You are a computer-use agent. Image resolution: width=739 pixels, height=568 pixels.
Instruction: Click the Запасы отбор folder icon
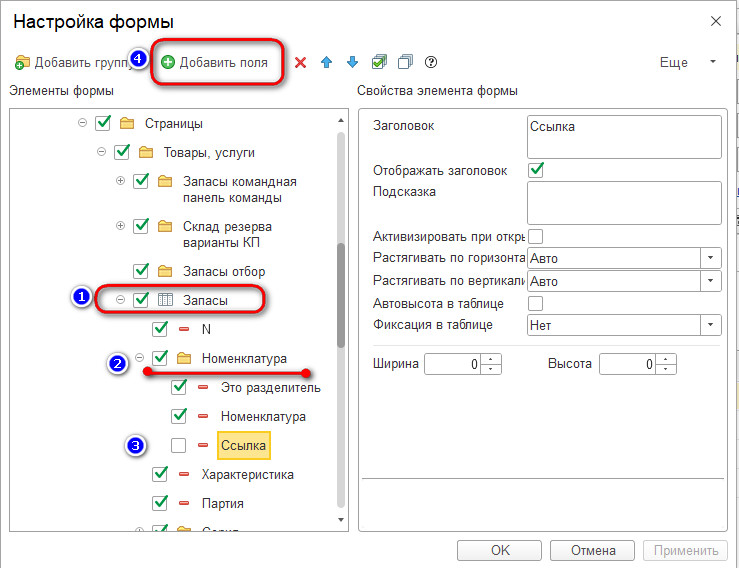coord(164,272)
